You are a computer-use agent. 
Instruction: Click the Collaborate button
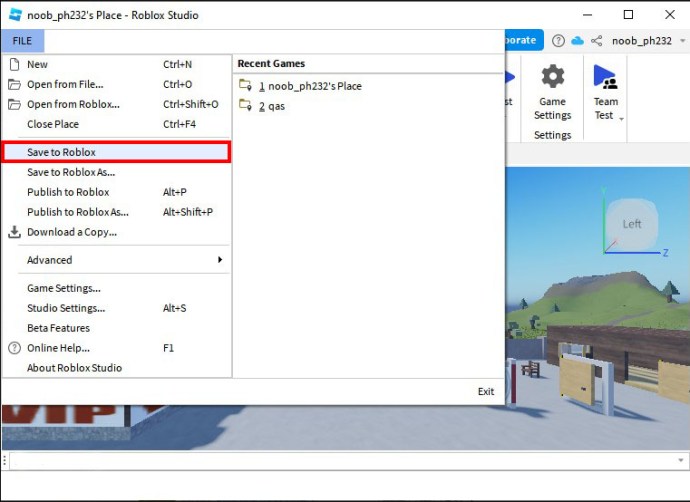(524, 40)
